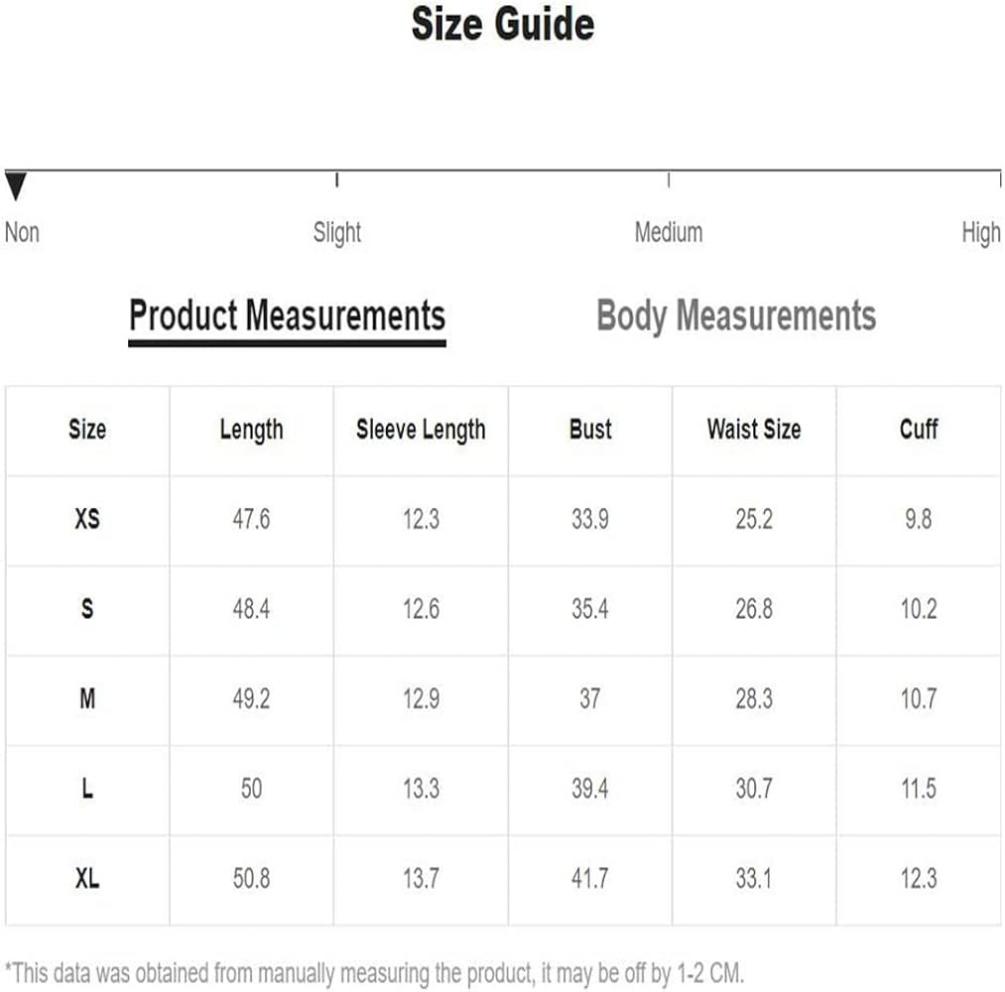The image size is (1005, 992).
Task: Click the measurement disclaimer footnote text
Action: (x=374, y=973)
